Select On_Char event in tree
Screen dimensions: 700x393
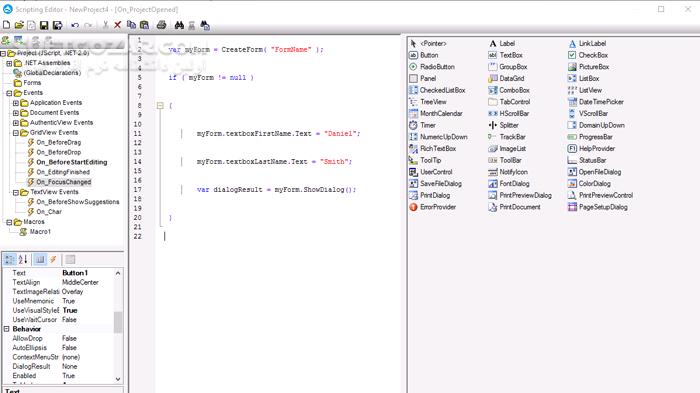[x=49, y=212]
